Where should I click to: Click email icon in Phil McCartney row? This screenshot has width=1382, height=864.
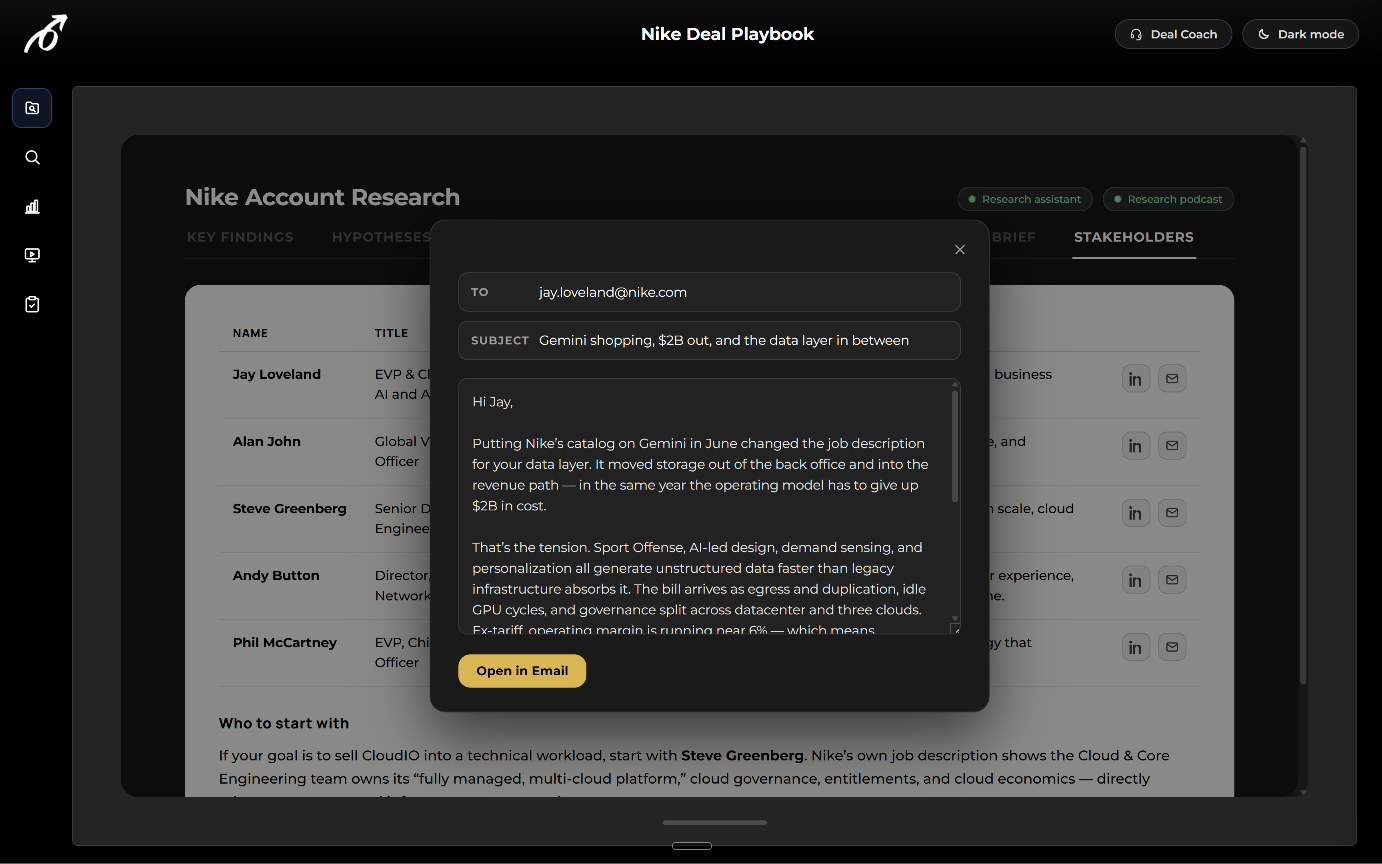pyautogui.click(x=1172, y=647)
